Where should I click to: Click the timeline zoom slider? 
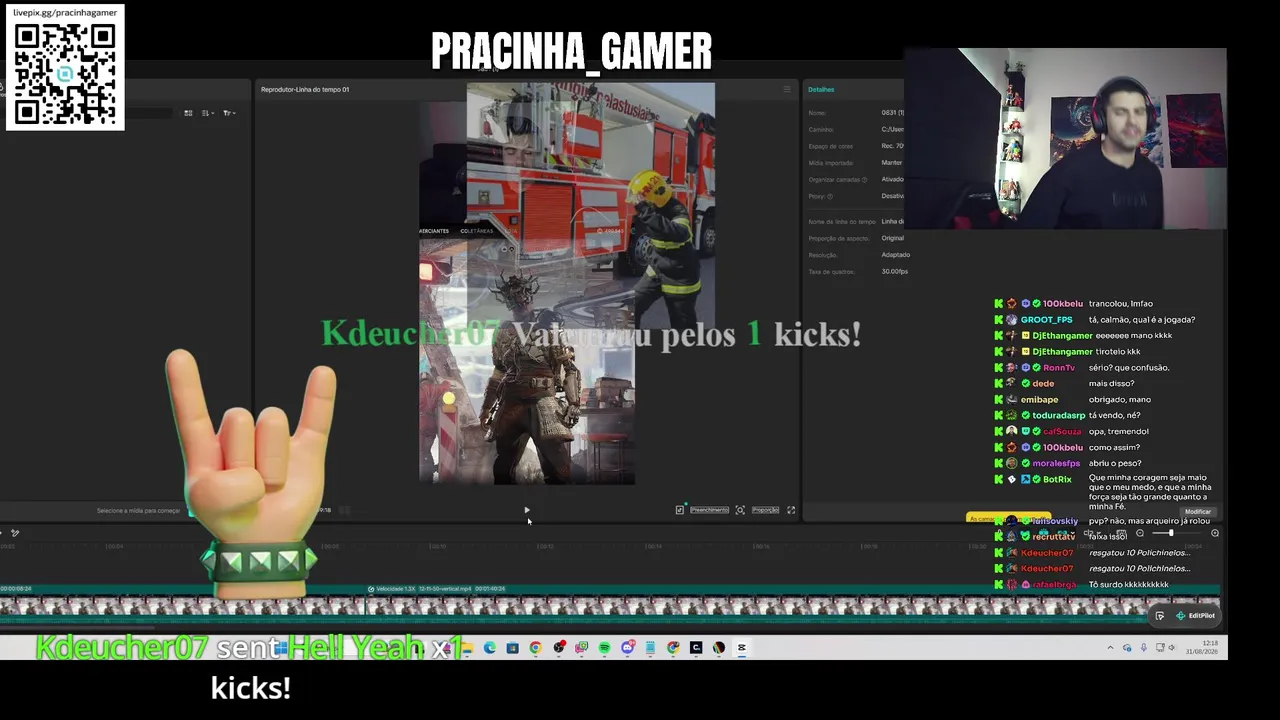1178,533
